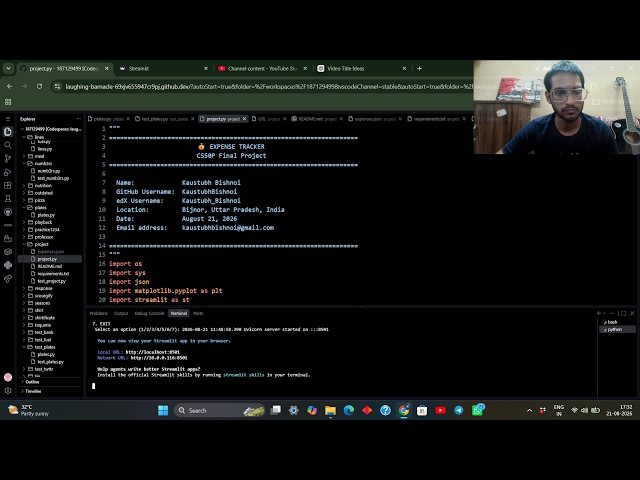Open a new browser tab
Image resolution: width=640 pixels, height=480 pixels.
coord(419,69)
